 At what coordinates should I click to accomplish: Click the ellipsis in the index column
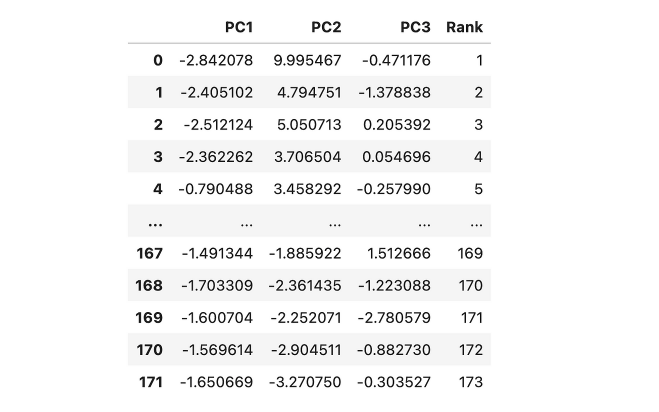[156, 223]
